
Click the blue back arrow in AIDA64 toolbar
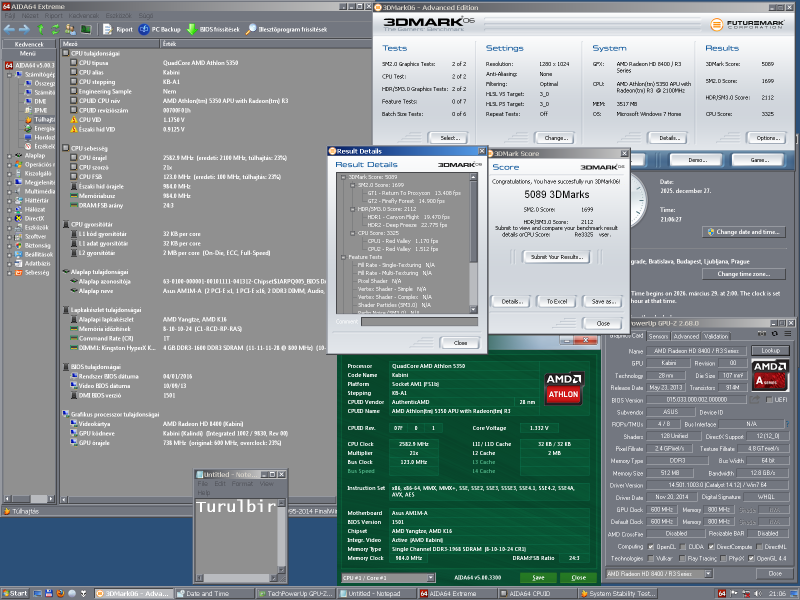10,30
